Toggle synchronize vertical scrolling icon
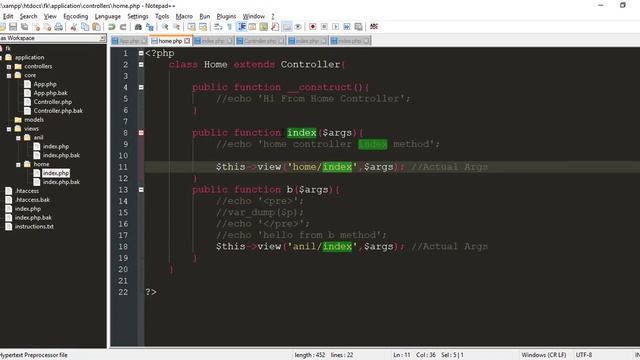 (x=191, y=27)
